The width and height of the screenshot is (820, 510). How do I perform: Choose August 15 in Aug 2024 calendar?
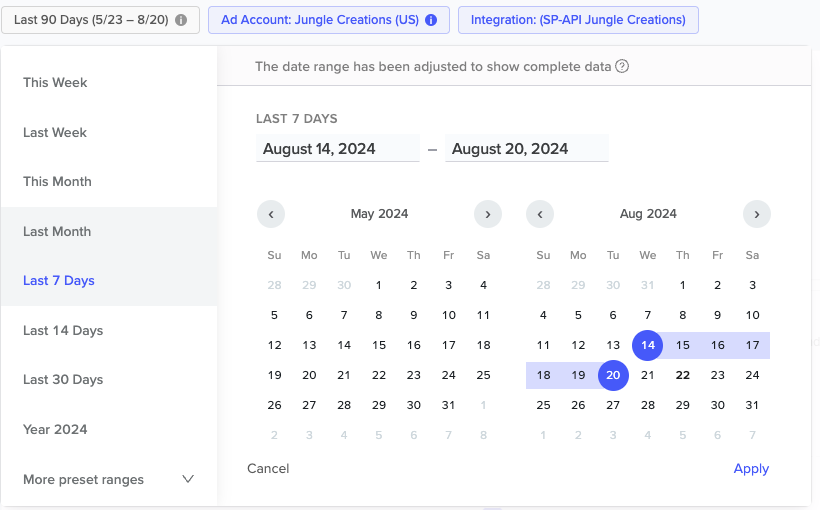682,345
